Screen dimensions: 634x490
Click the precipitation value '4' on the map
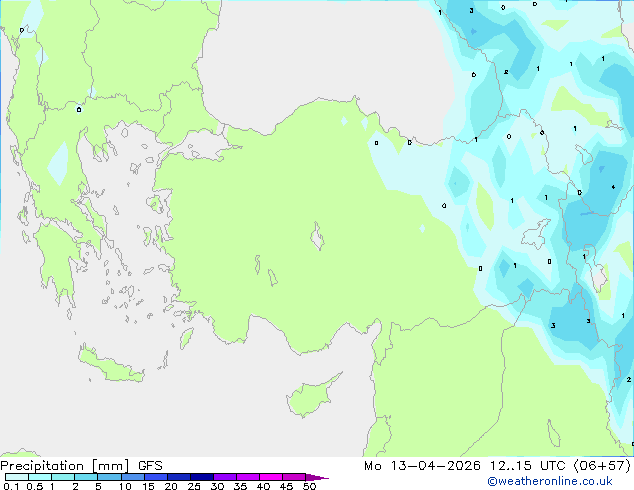coord(613,187)
